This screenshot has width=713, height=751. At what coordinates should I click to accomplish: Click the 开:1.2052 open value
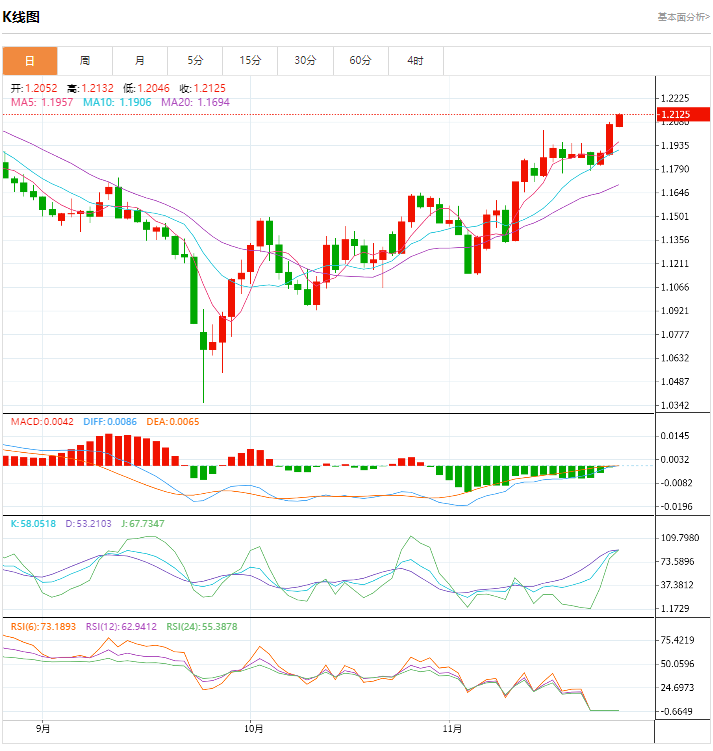(34, 89)
